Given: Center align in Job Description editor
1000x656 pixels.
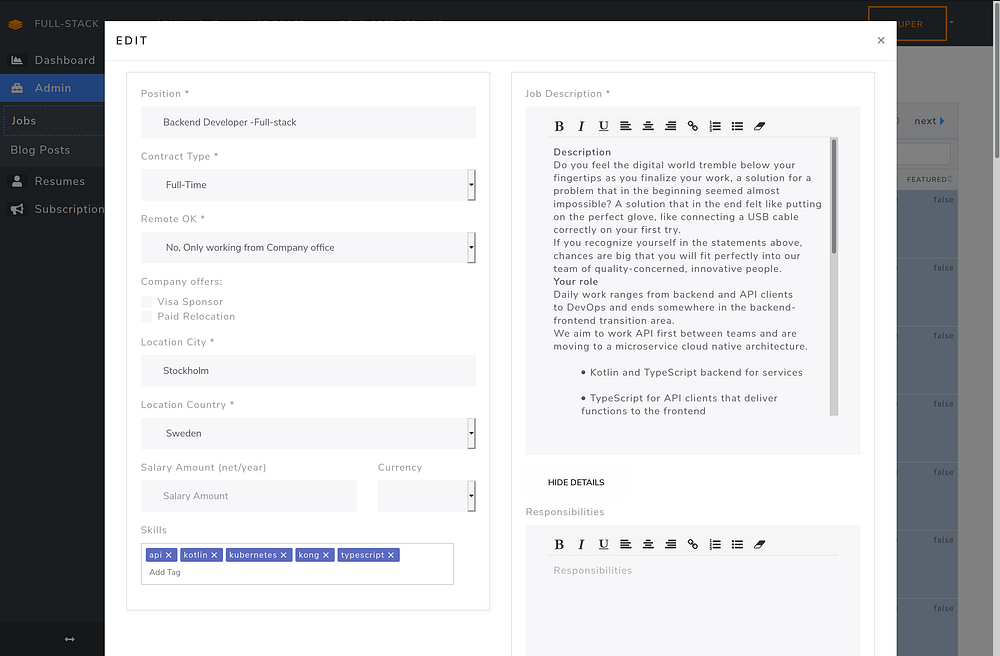Looking at the screenshot, I should 648,126.
